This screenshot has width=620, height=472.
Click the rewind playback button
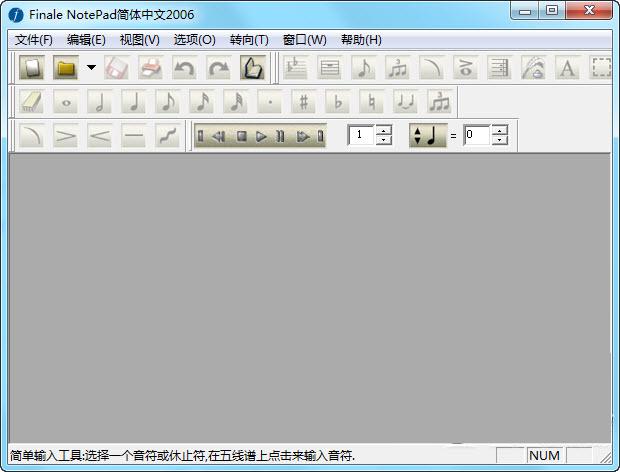pyautogui.click(x=219, y=137)
